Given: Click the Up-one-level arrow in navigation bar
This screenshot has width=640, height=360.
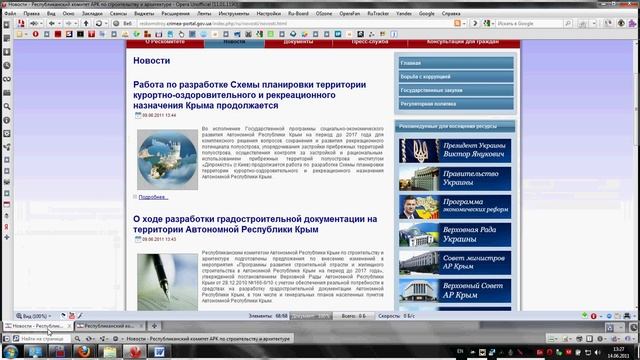Looking at the screenshot, I should pos(86,24).
